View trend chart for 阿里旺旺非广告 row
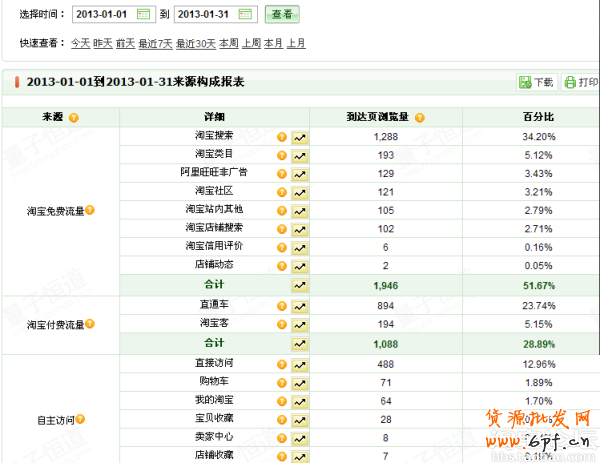The image size is (600, 463). (299, 174)
